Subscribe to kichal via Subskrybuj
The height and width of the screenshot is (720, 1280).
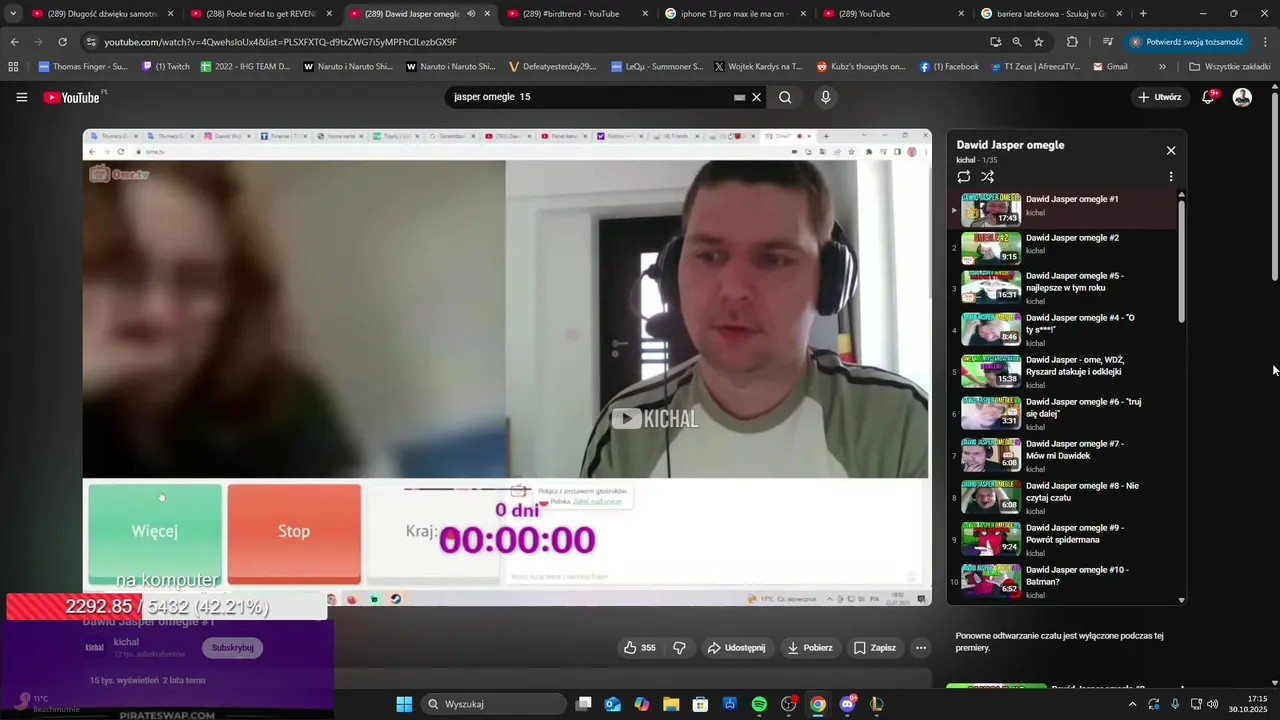pyautogui.click(x=232, y=647)
